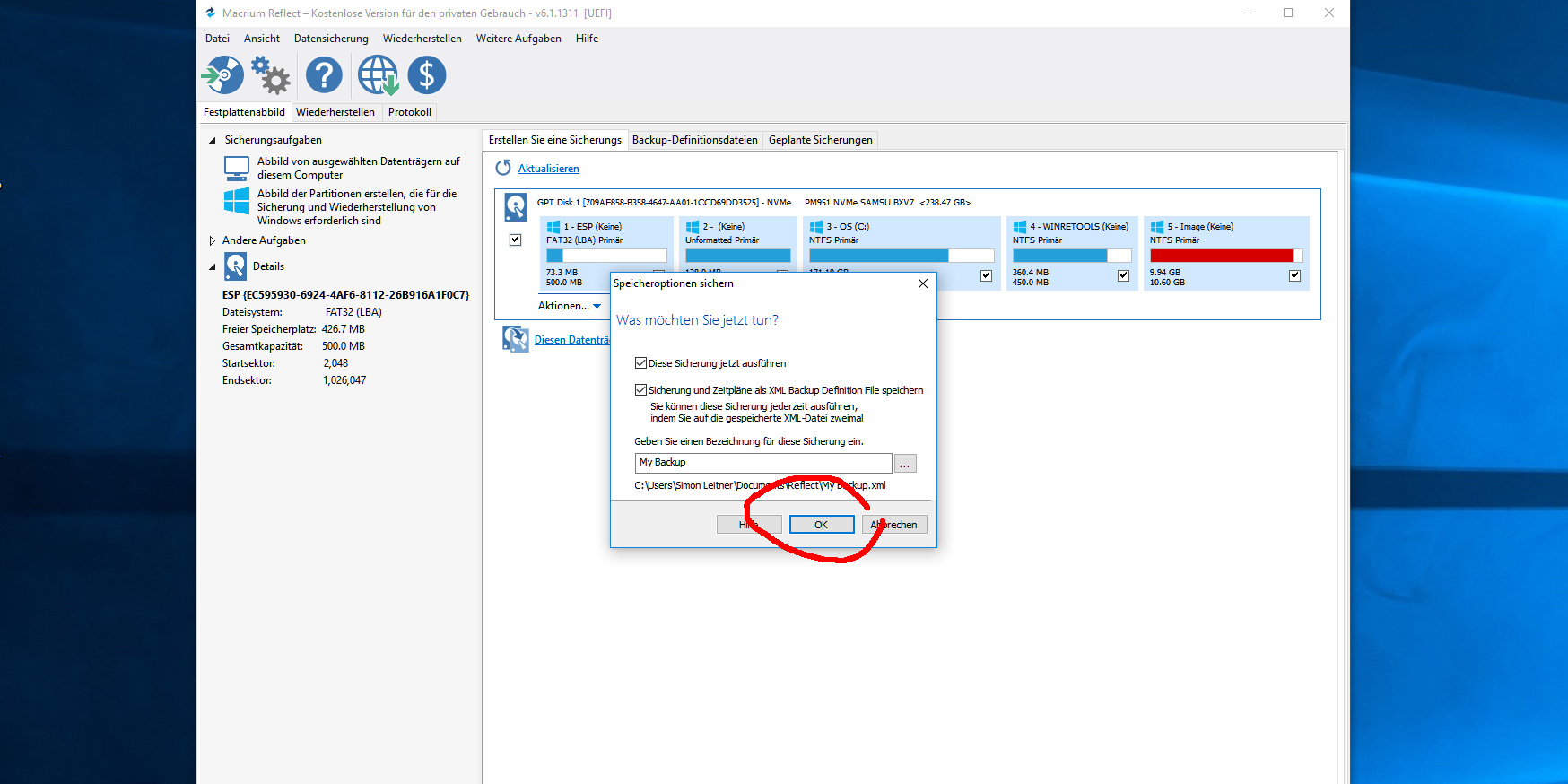Screen dimensions: 1568x784
Task: Click the ESP GUID line under Details
Action: (x=345, y=295)
